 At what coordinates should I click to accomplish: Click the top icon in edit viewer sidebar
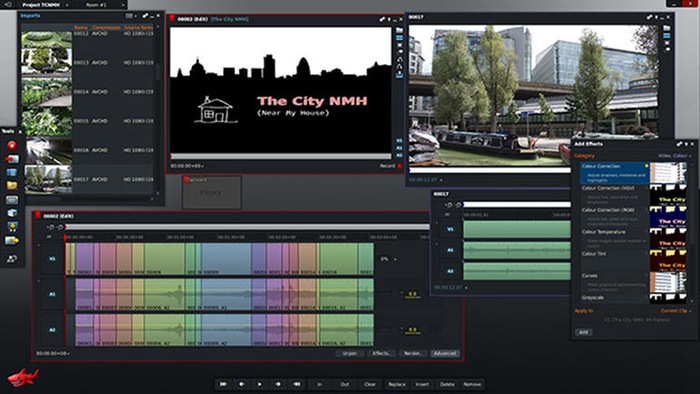click(x=399, y=30)
